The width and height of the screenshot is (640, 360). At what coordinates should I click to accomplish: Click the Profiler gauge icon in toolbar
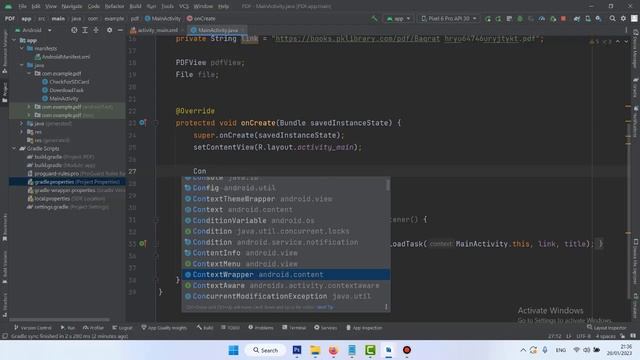542,18
